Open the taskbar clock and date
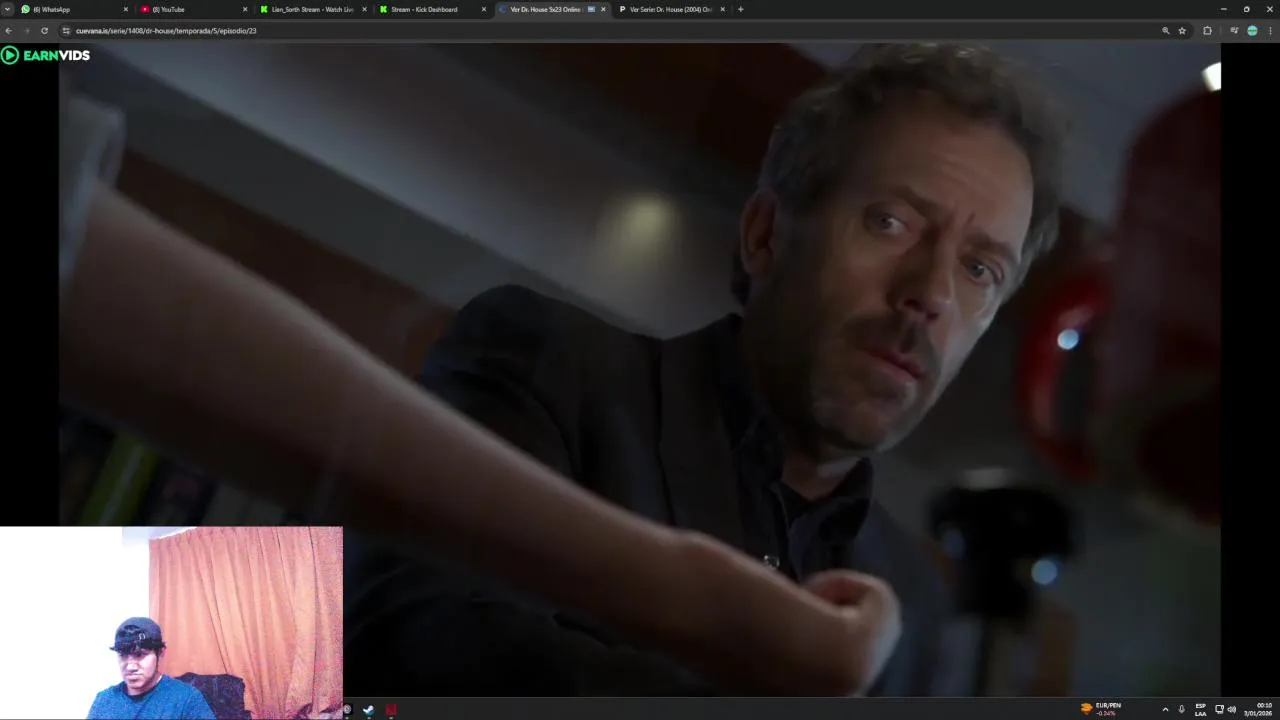1280x720 pixels. (1259, 709)
